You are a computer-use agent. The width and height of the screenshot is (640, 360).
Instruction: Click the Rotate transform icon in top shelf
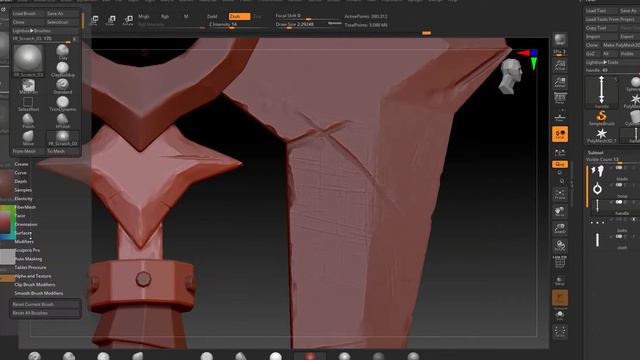pos(128,20)
